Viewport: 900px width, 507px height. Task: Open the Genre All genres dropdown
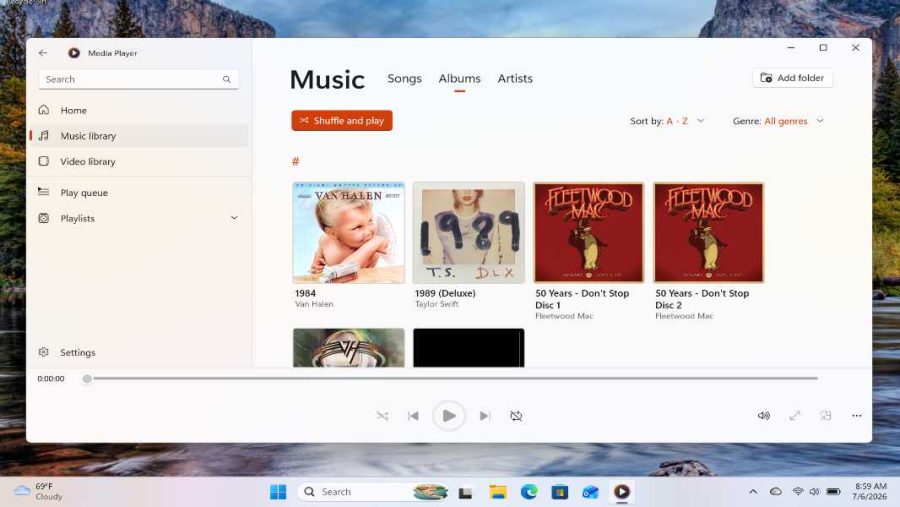coord(778,121)
